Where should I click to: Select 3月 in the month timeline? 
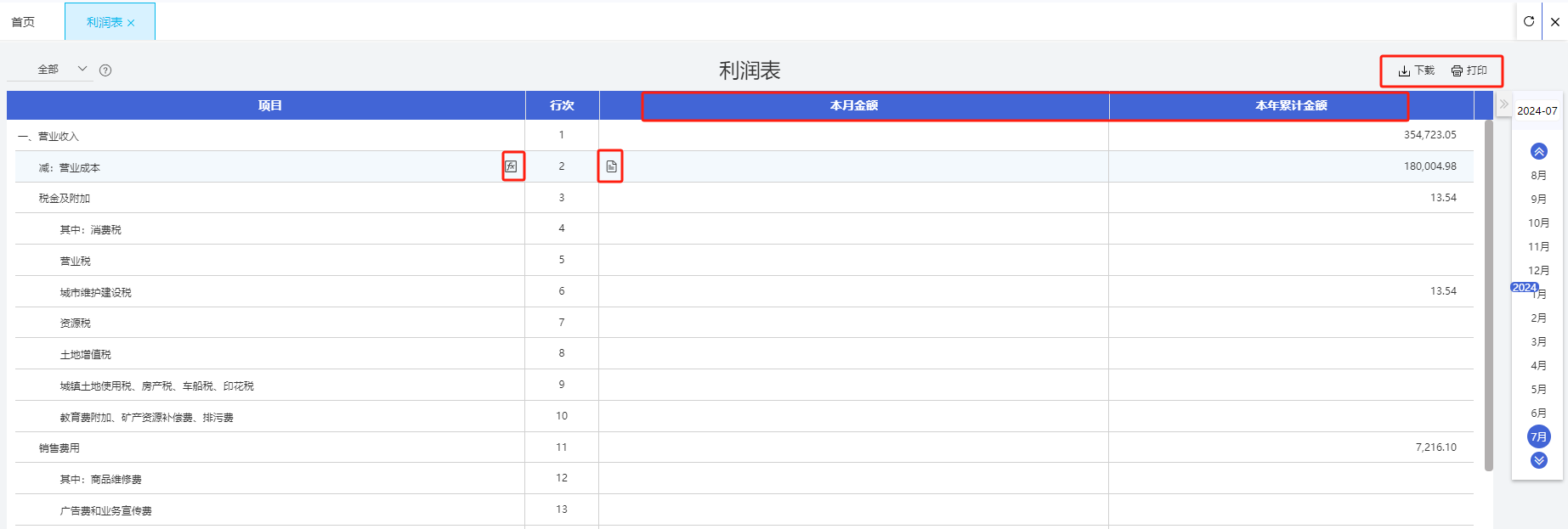[1539, 341]
